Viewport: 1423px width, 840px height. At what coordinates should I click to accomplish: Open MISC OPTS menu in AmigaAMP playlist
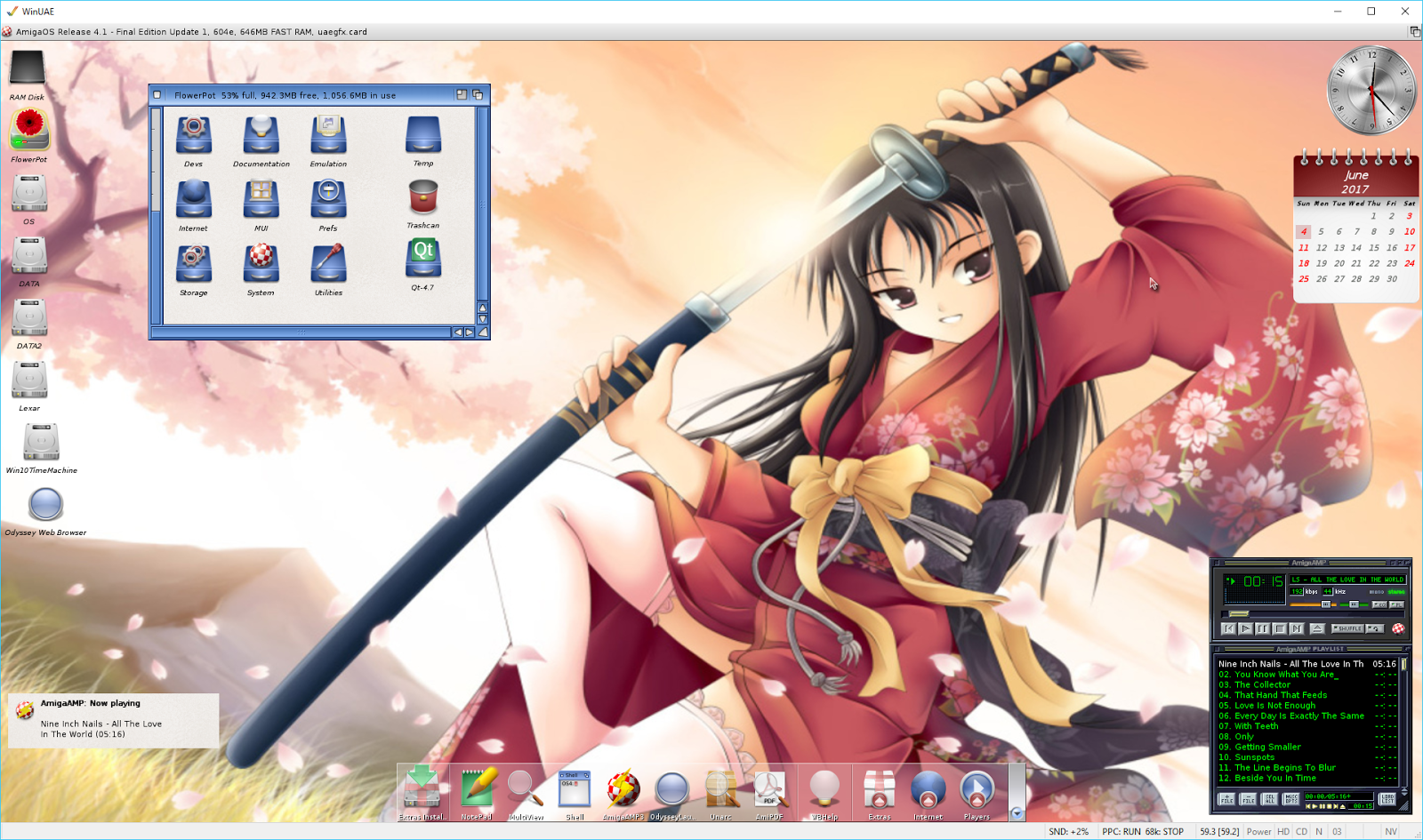click(1290, 799)
